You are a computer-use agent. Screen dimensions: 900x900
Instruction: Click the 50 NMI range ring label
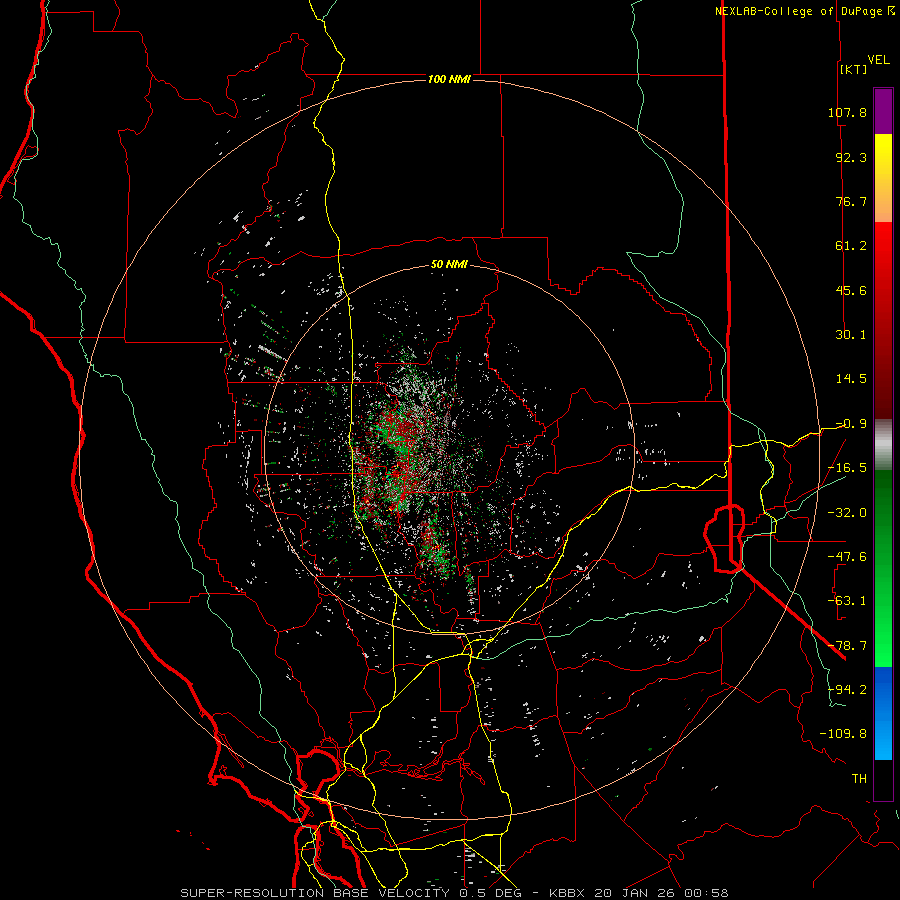click(x=449, y=265)
